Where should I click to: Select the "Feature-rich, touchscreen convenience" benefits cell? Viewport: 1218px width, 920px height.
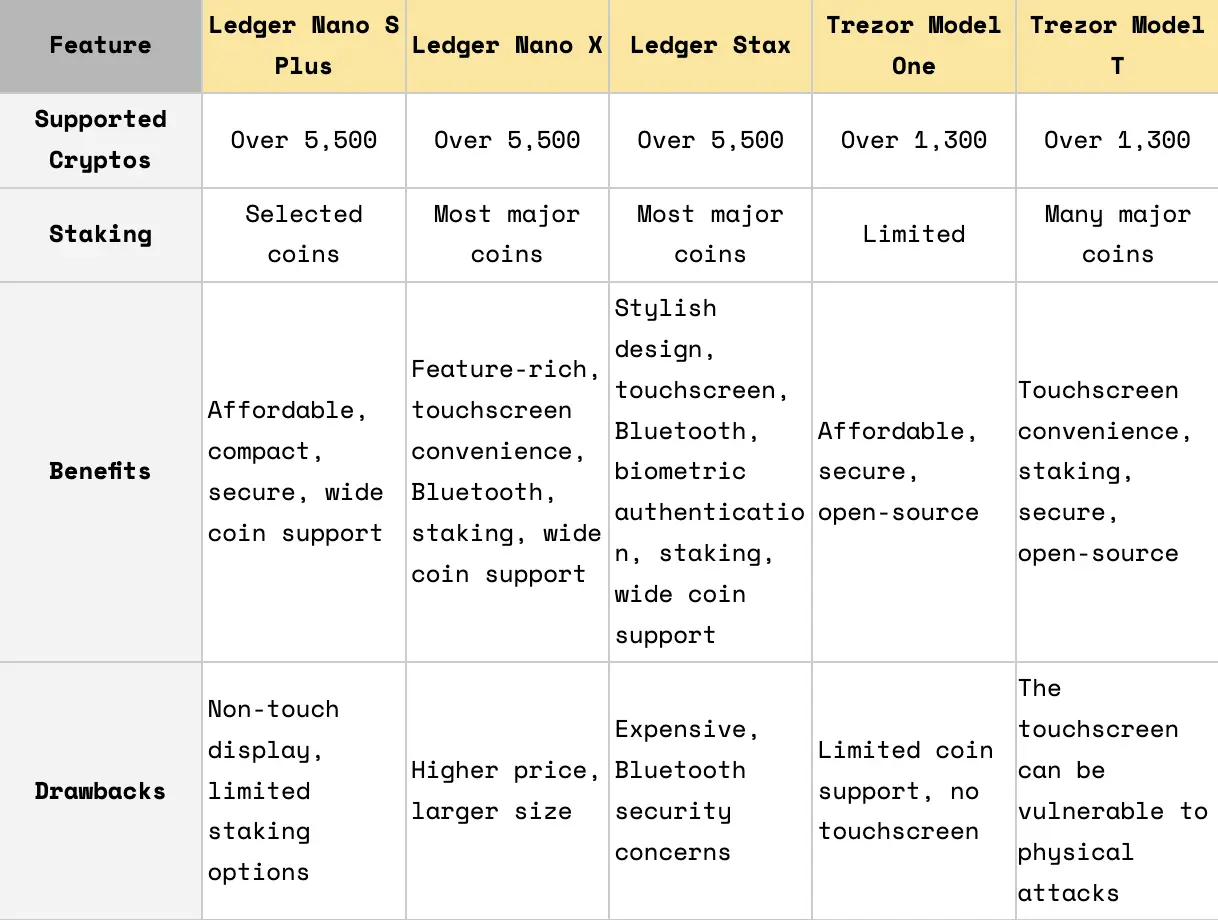[507, 471]
